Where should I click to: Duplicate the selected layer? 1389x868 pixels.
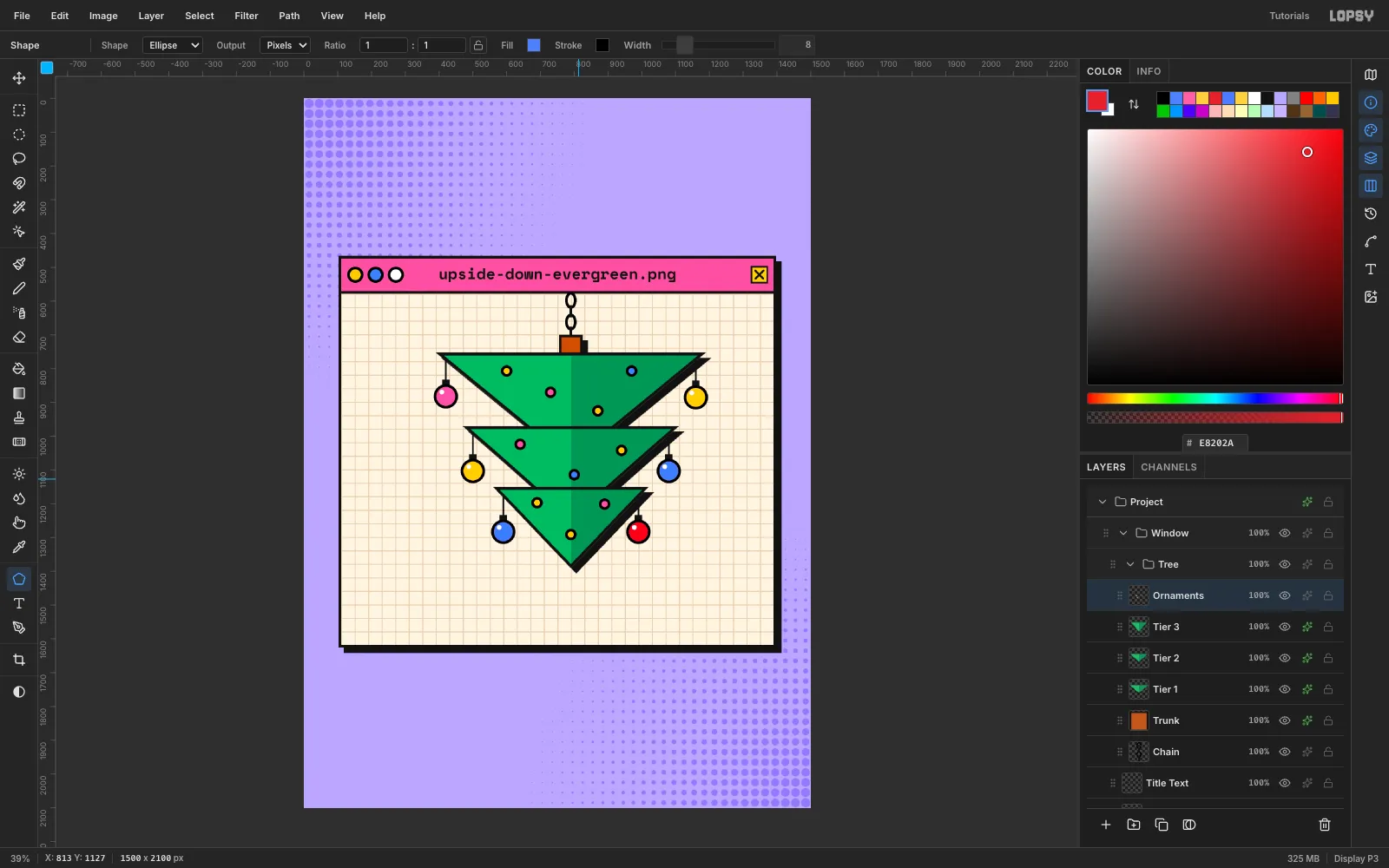(1162, 825)
